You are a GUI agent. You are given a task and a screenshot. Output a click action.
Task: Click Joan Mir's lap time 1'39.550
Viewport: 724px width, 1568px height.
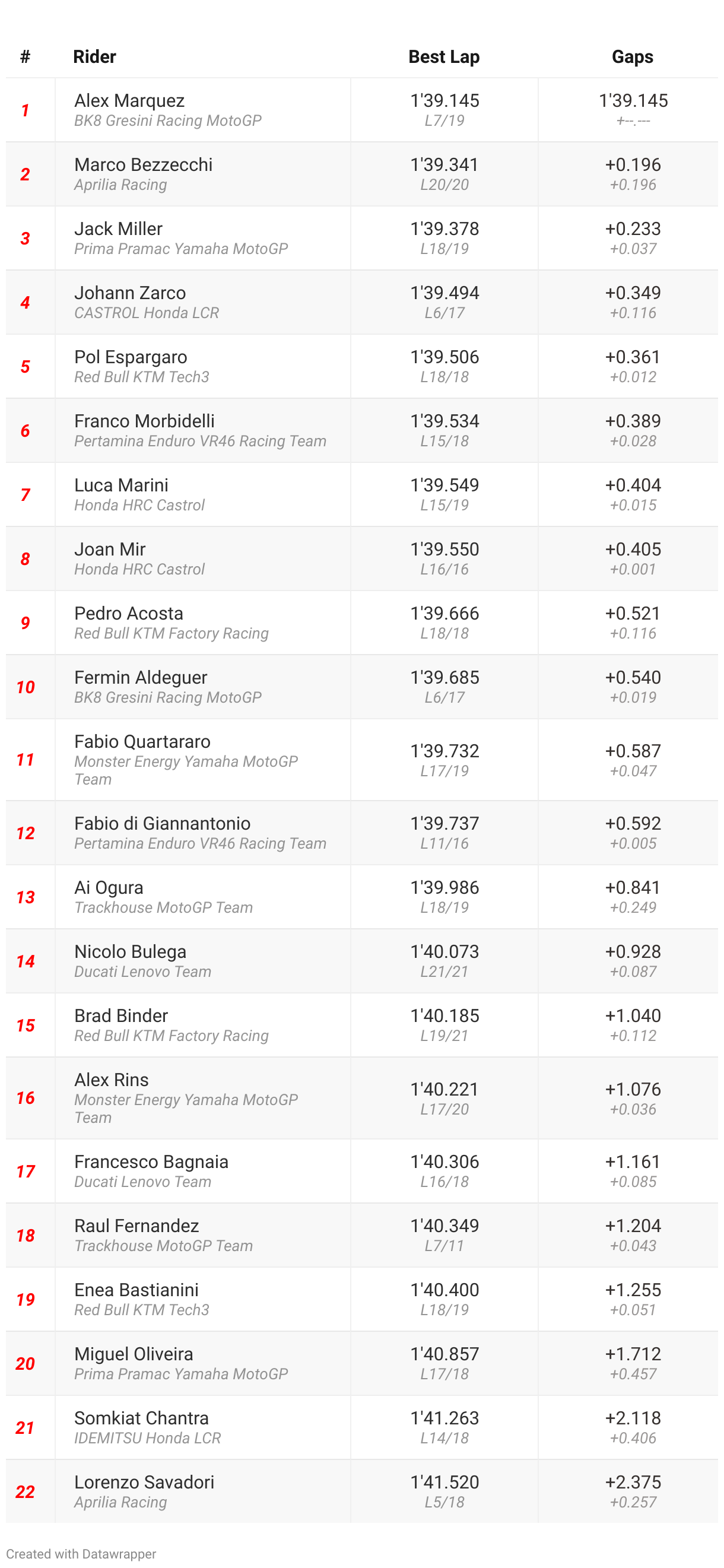[x=444, y=549]
